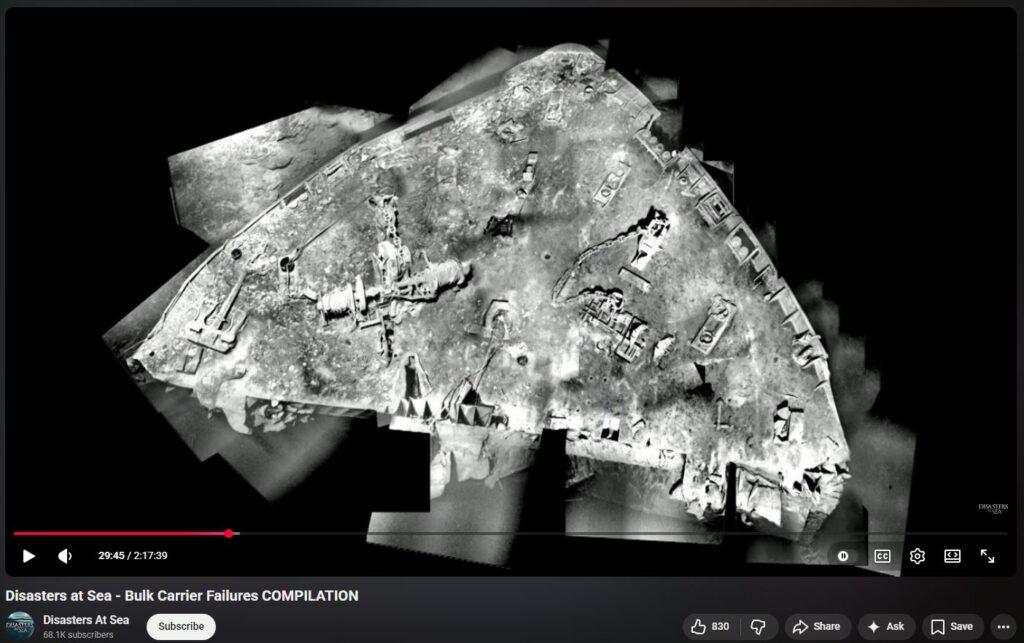Image resolution: width=1024 pixels, height=643 pixels.
Task: Click the Ask button
Action: pos(885,627)
